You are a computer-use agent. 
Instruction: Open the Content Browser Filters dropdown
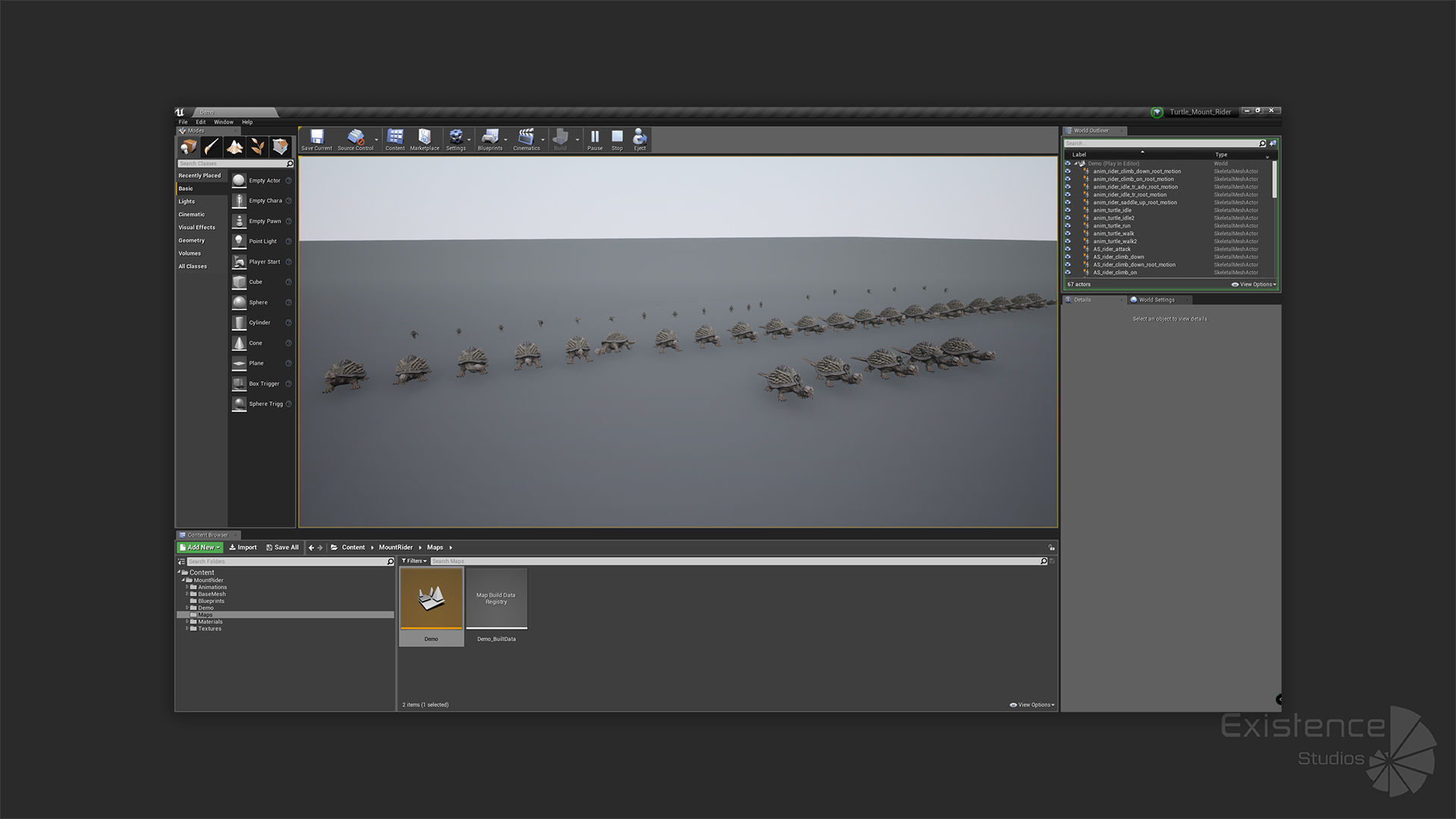click(x=414, y=561)
